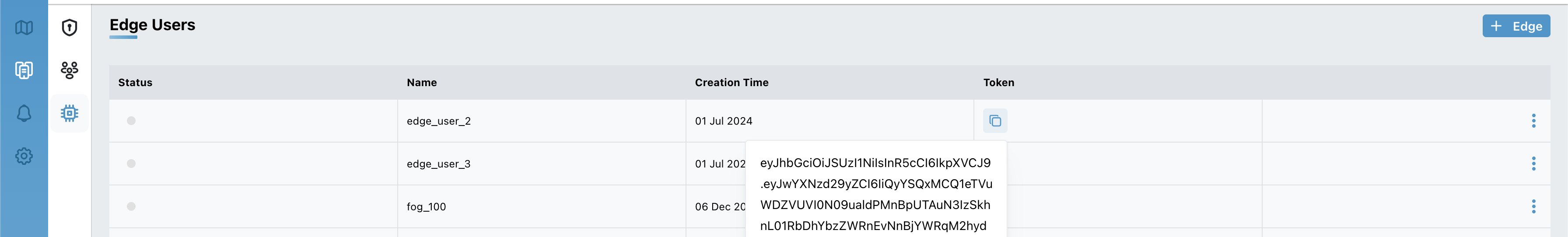Click the fog_100 name cell
Image resolution: width=1568 pixels, height=237 pixels.
pyautogui.click(x=426, y=207)
